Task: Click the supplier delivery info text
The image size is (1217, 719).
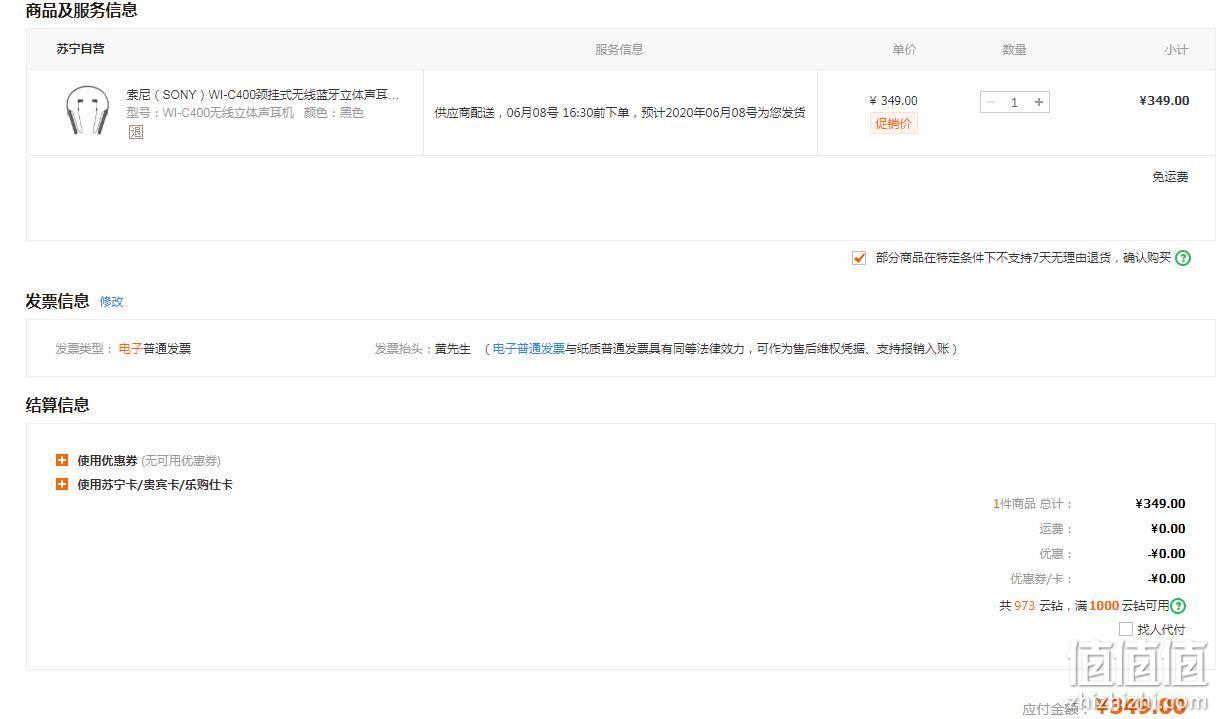Action: click(x=620, y=113)
